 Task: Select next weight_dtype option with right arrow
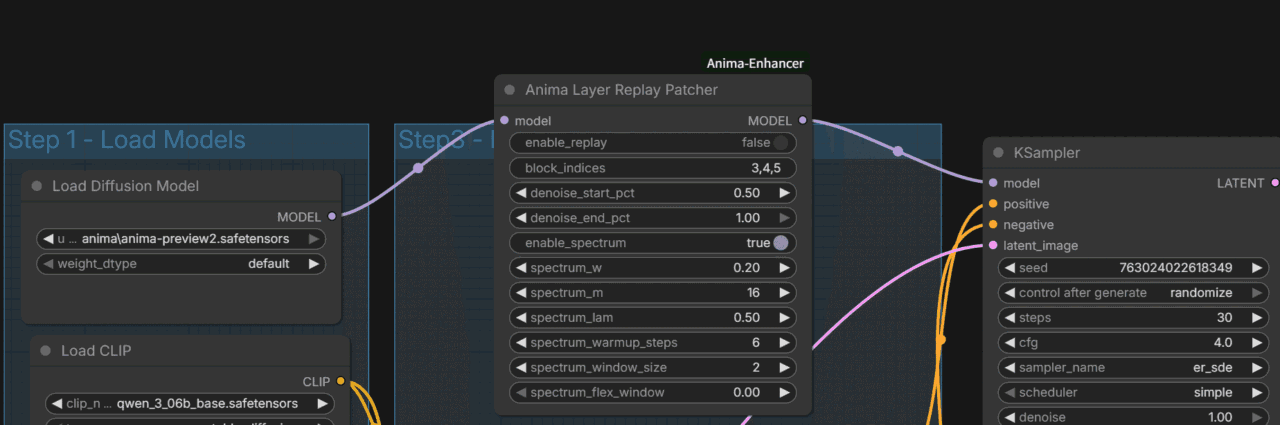click(x=313, y=264)
